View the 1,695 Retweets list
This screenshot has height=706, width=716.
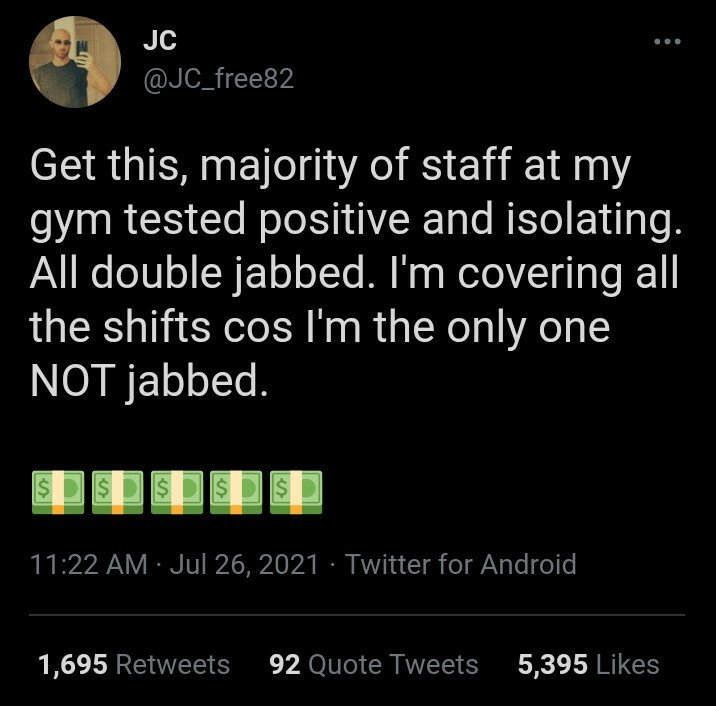pos(133,665)
